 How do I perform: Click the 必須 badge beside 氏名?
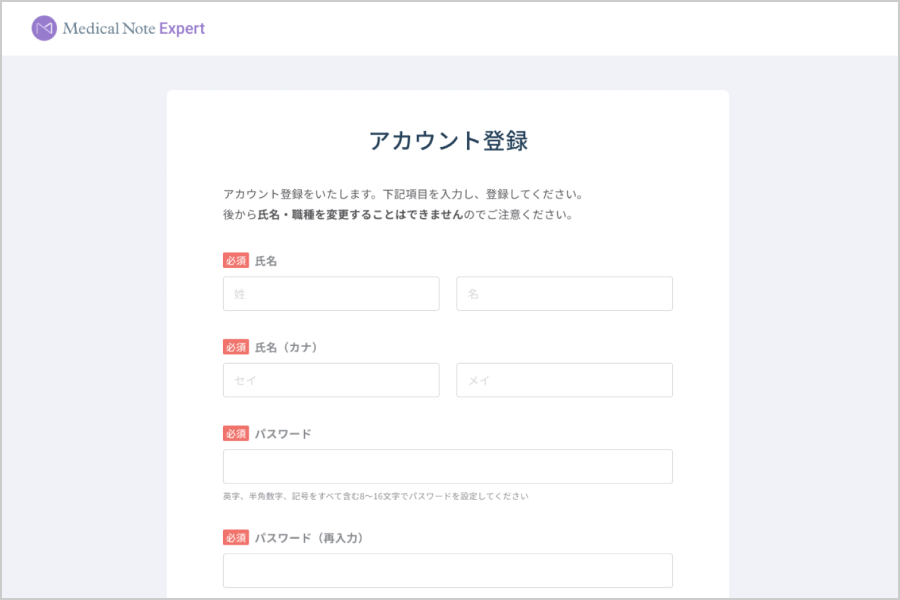236,261
